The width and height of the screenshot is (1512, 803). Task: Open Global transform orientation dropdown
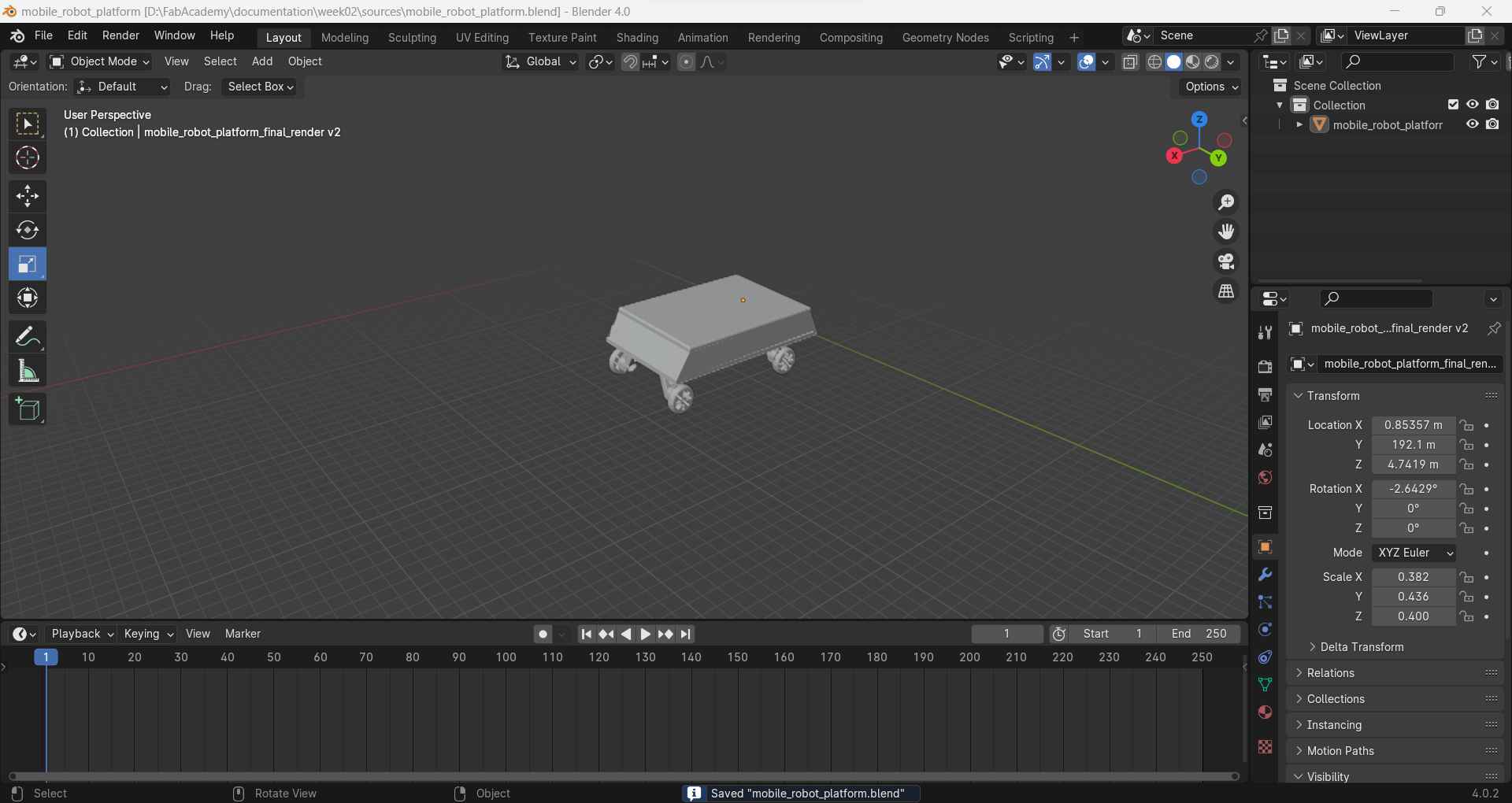click(x=540, y=61)
